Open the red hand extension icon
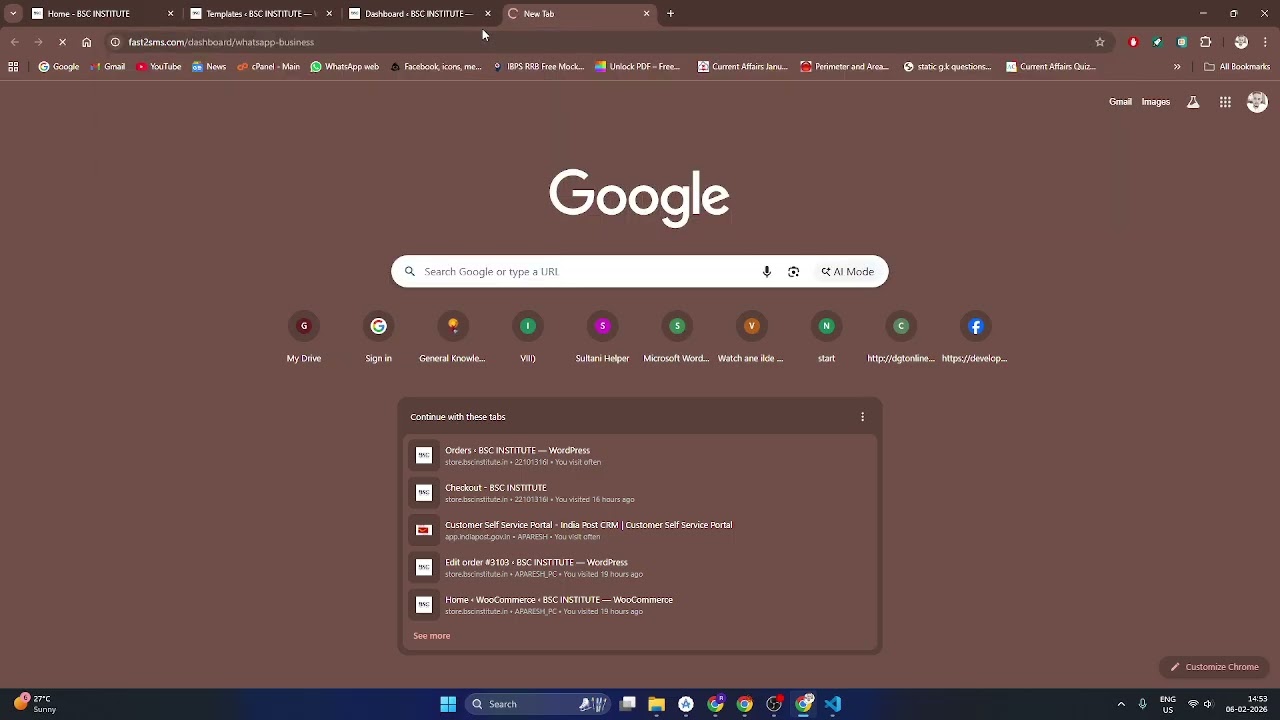 pos(1133,42)
